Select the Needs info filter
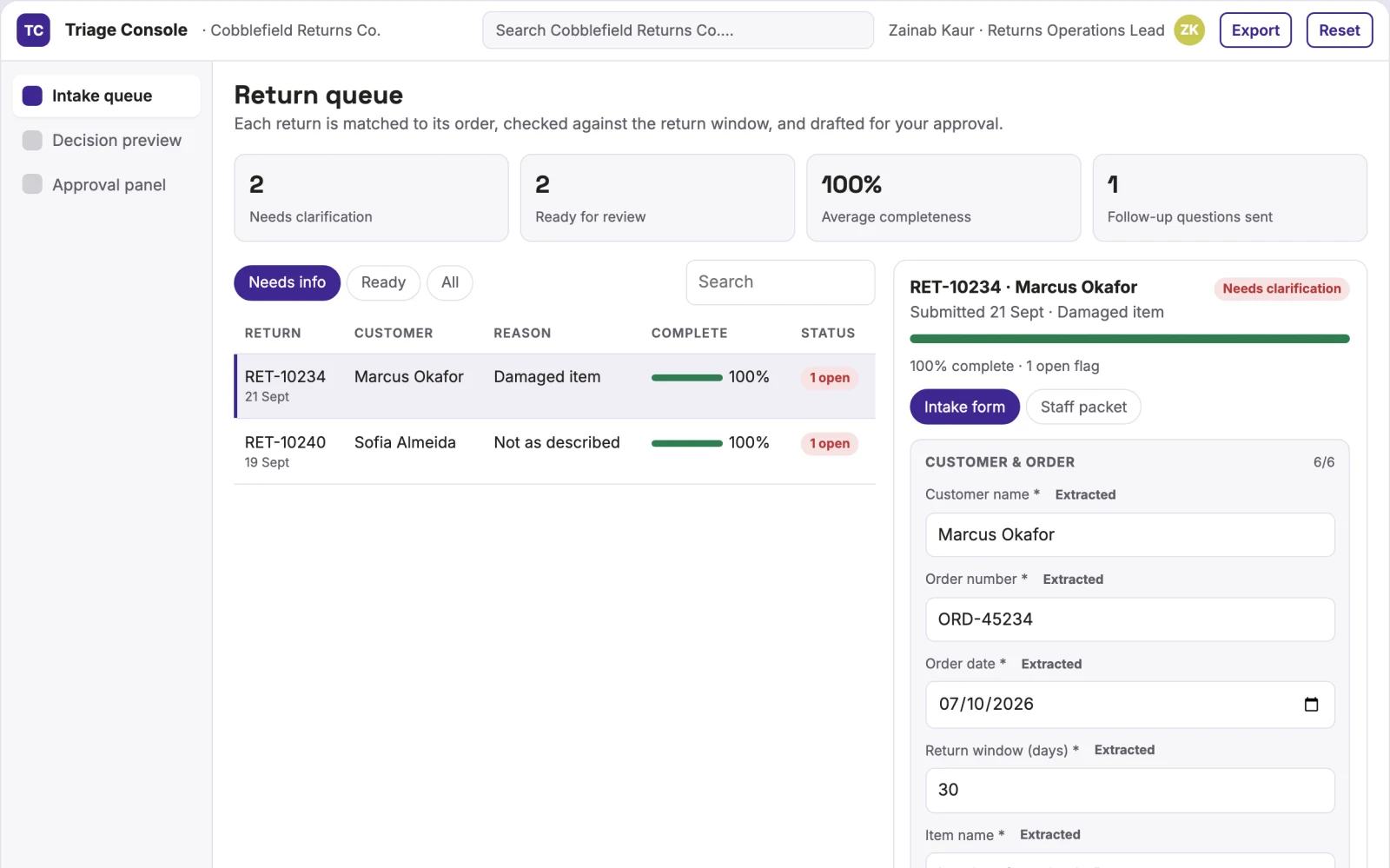 coord(287,282)
